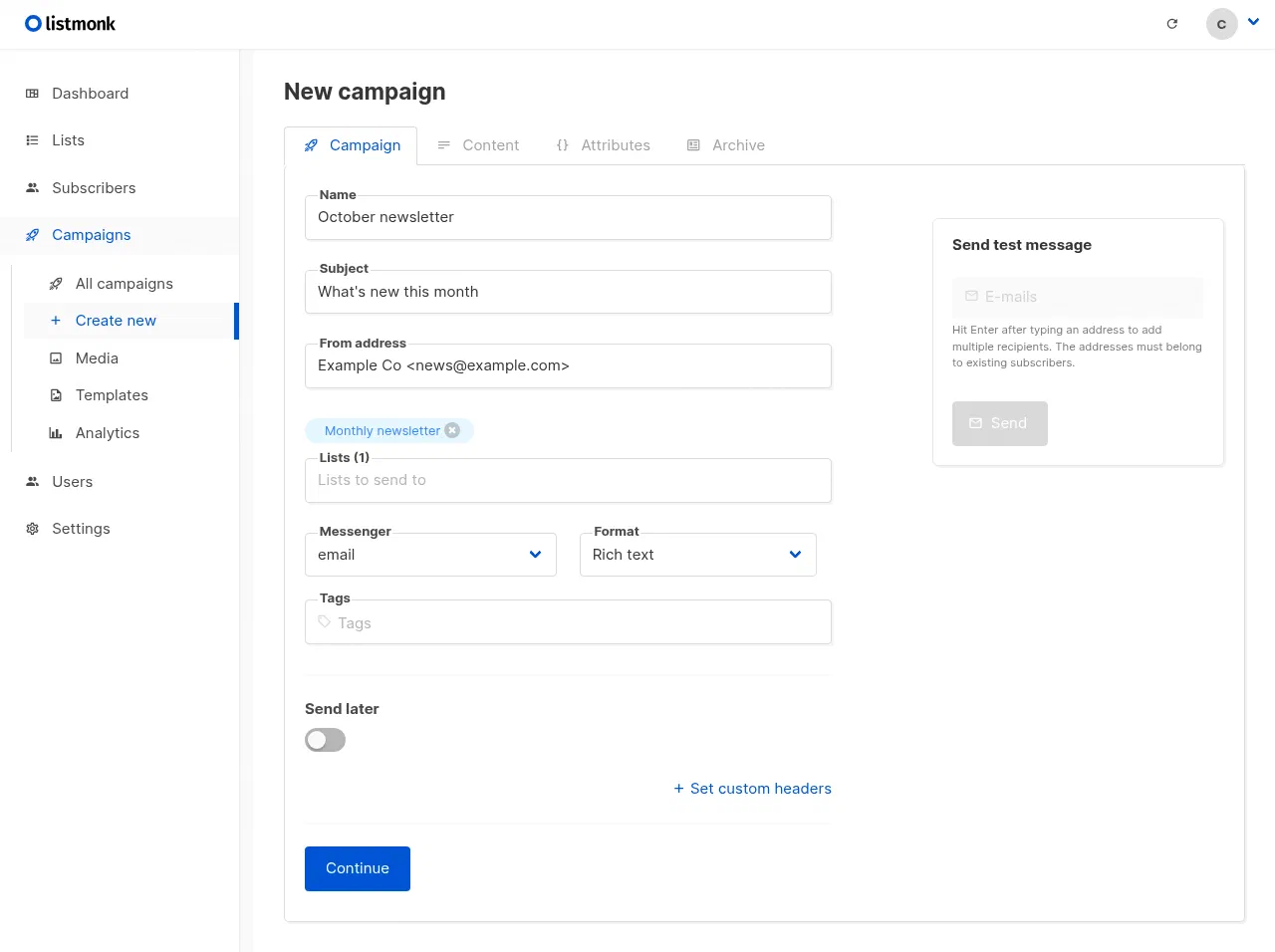The width and height of the screenshot is (1275, 952).
Task: Open Settings in the sidebar
Action: click(x=120, y=529)
